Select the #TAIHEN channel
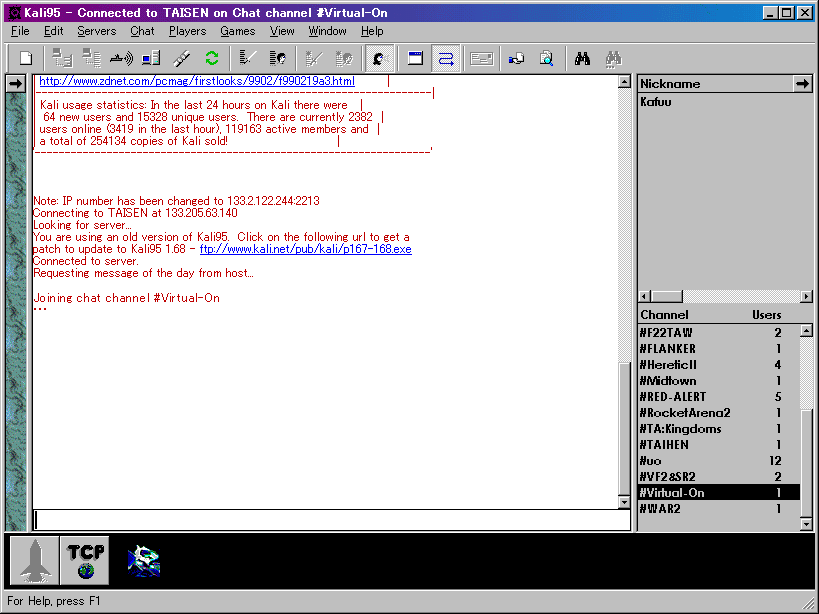The width and height of the screenshot is (819, 614). click(719, 445)
